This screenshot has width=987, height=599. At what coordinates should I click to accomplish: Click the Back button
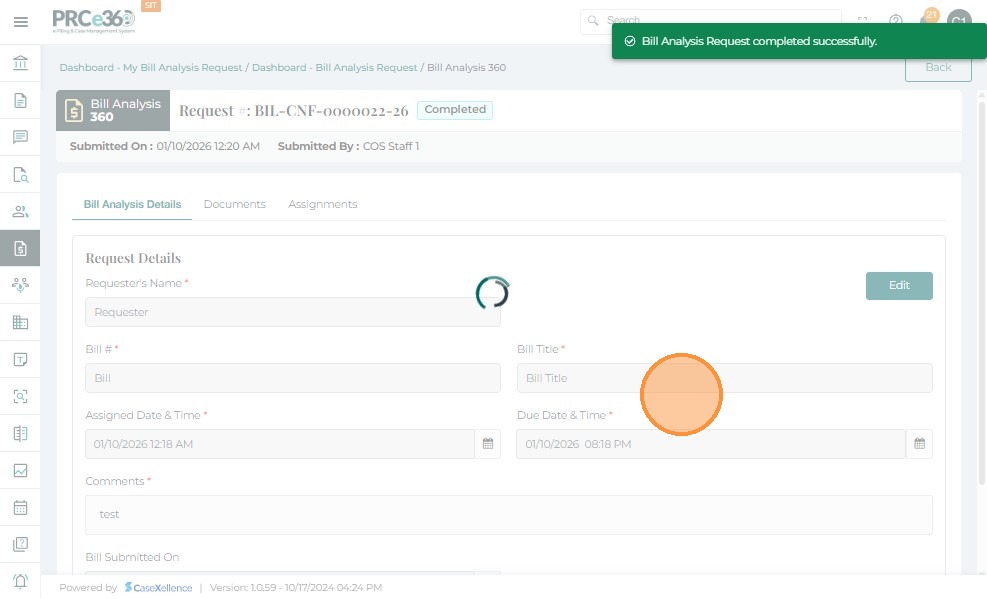tap(938, 67)
